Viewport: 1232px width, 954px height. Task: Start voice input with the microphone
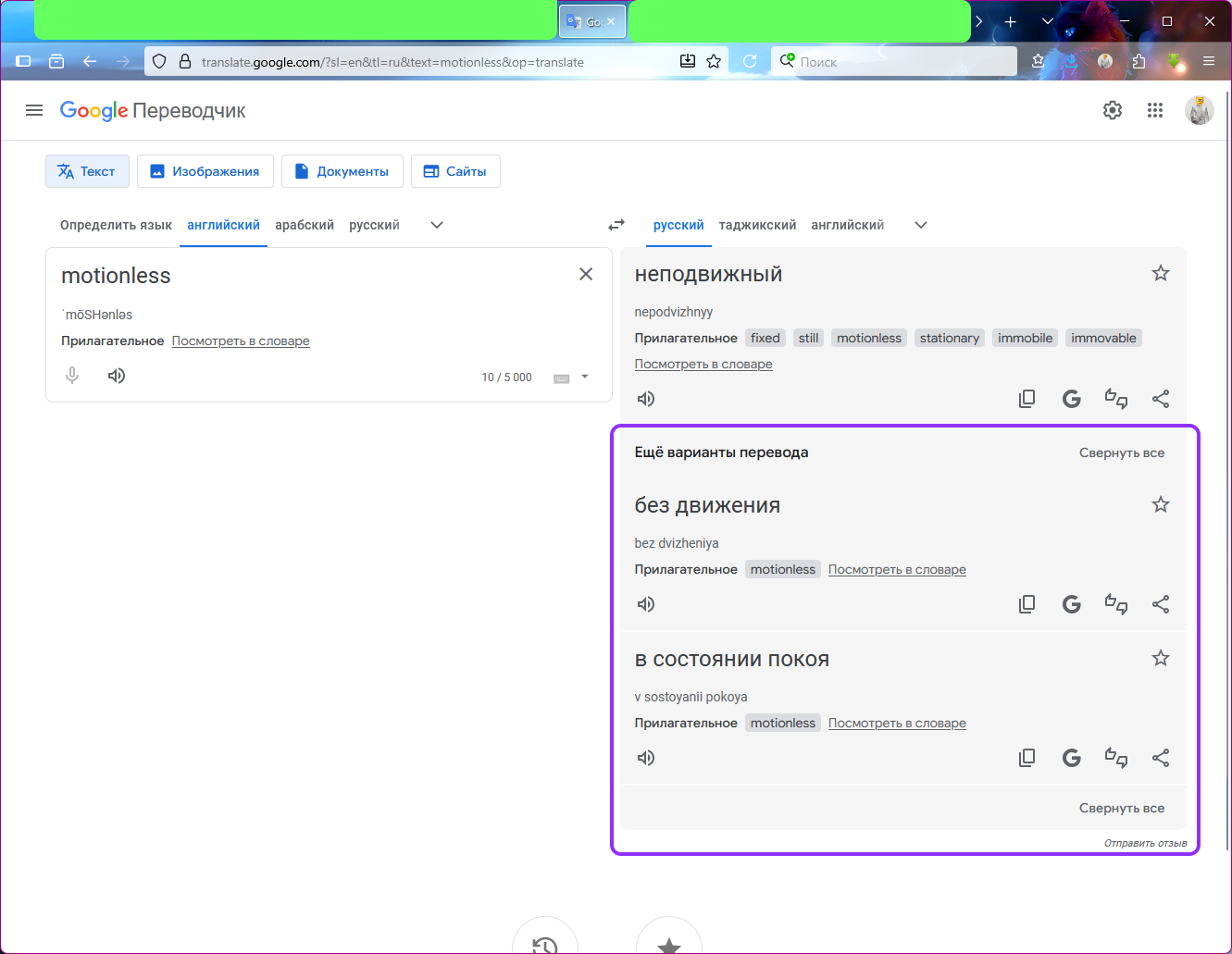(x=72, y=376)
